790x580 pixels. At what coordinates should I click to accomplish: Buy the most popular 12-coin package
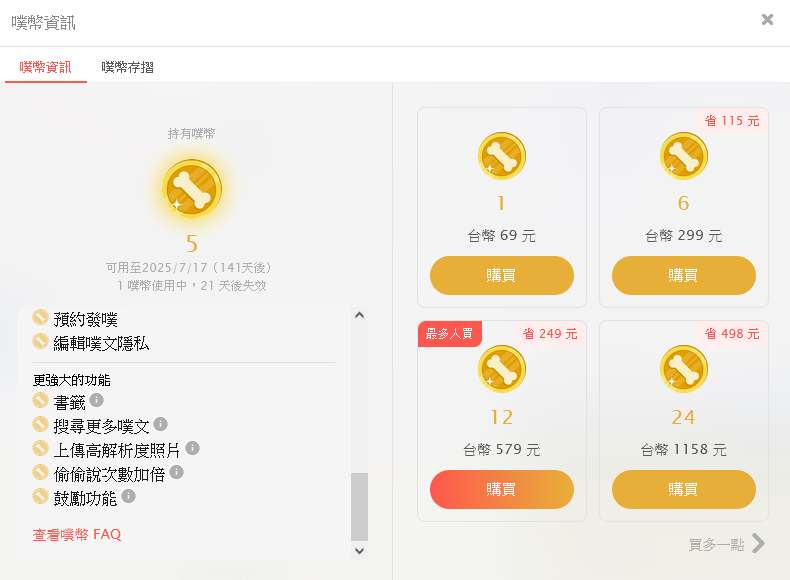coord(502,489)
